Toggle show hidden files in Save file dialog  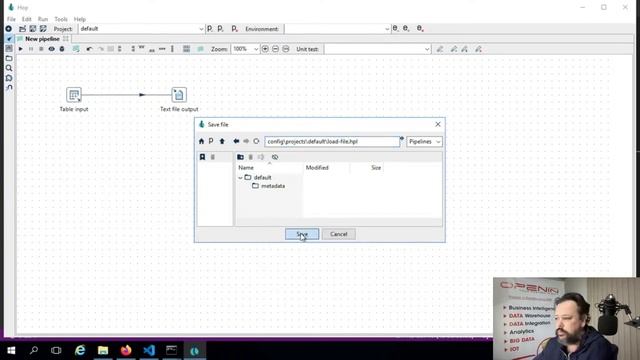tap(275, 157)
